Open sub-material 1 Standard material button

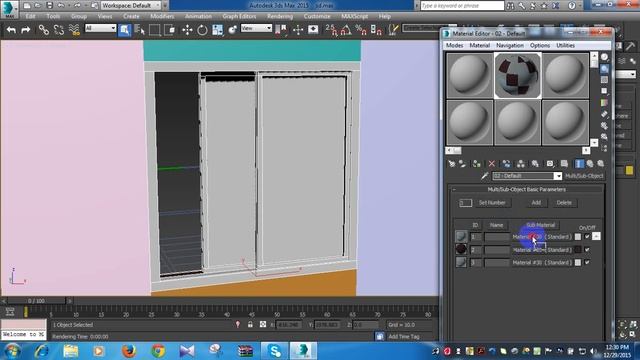542,237
